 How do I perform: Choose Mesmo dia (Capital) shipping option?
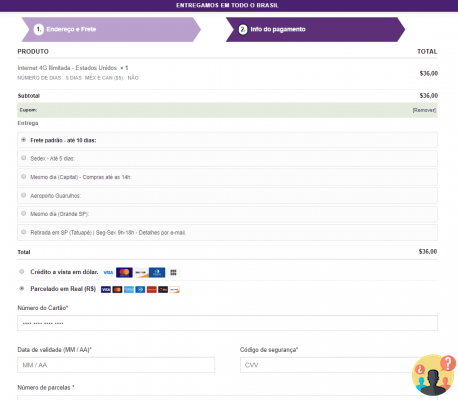tap(23, 176)
